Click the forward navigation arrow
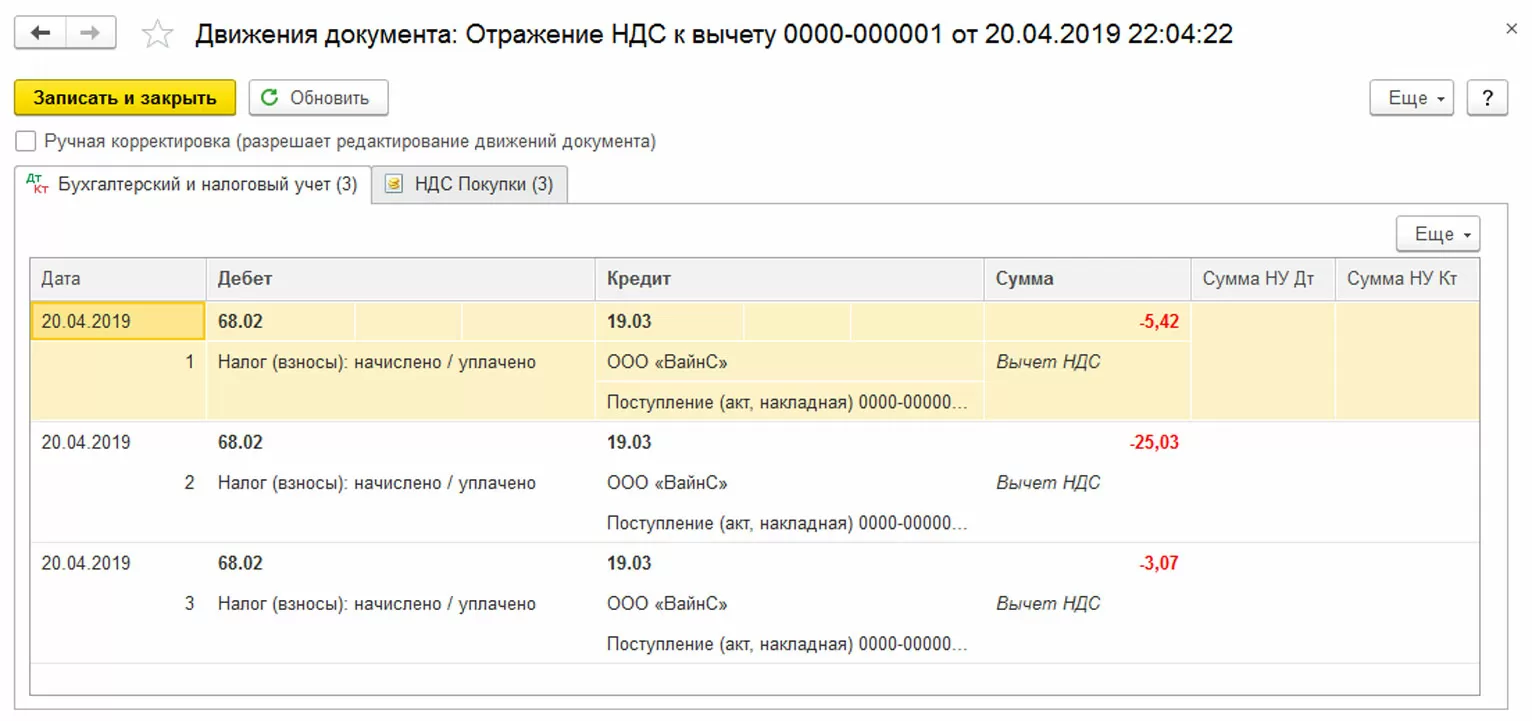This screenshot has width=1532, height=721. (90, 33)
